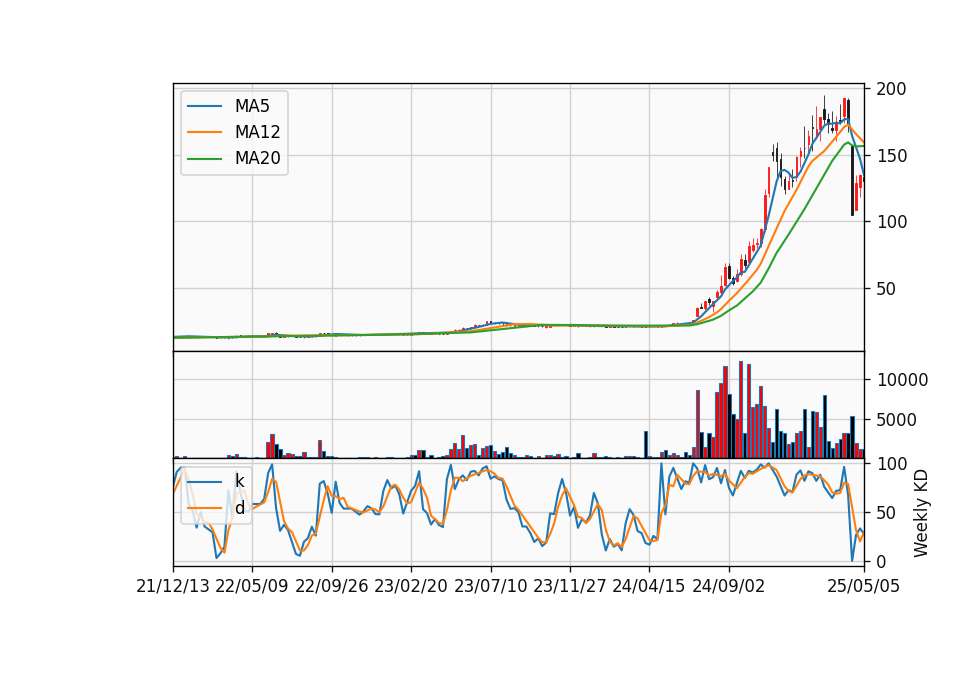Click the orange MA12 legend line sample
The height and width of the screenshot is (690, 960).
point(204,132)
